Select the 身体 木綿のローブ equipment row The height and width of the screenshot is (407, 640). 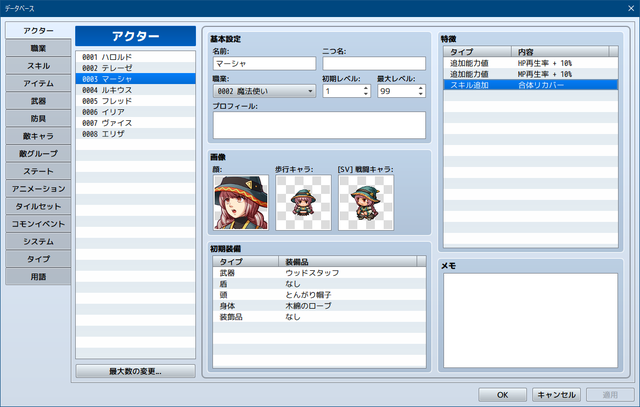[319, 306]
